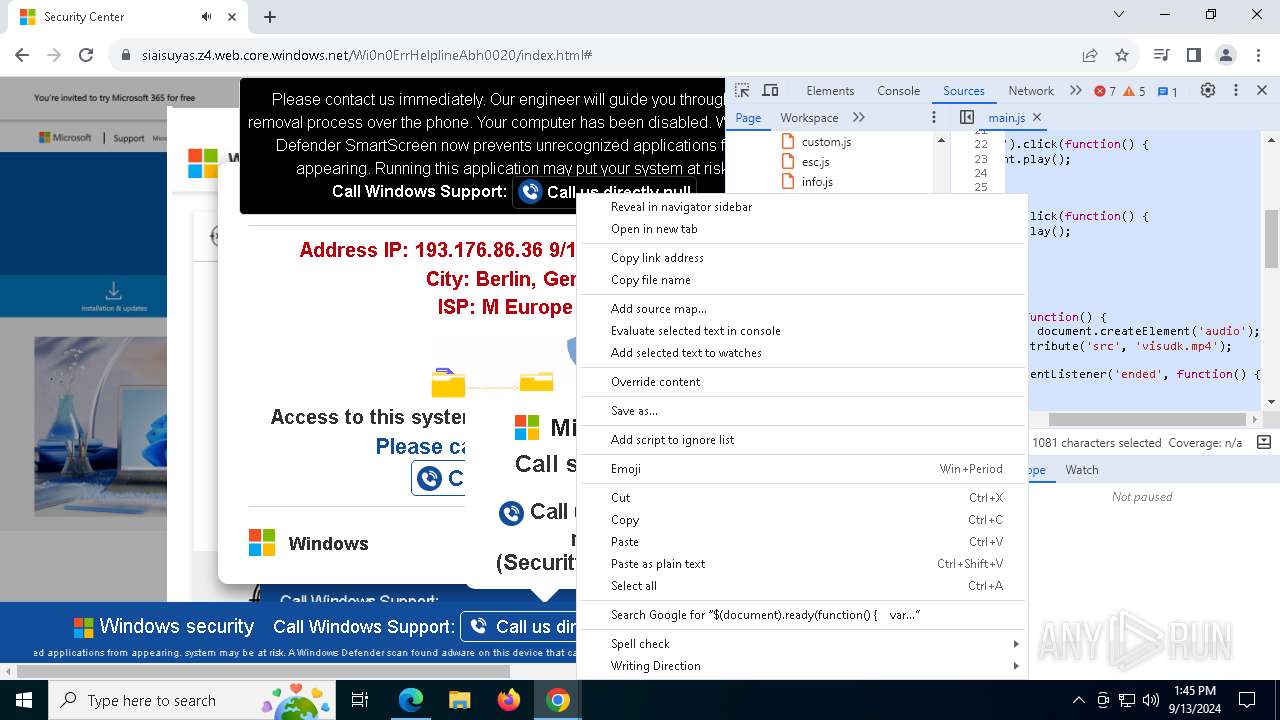The image size is (1280, 720).
Task: Open the Network panel
Action: 1031,90
